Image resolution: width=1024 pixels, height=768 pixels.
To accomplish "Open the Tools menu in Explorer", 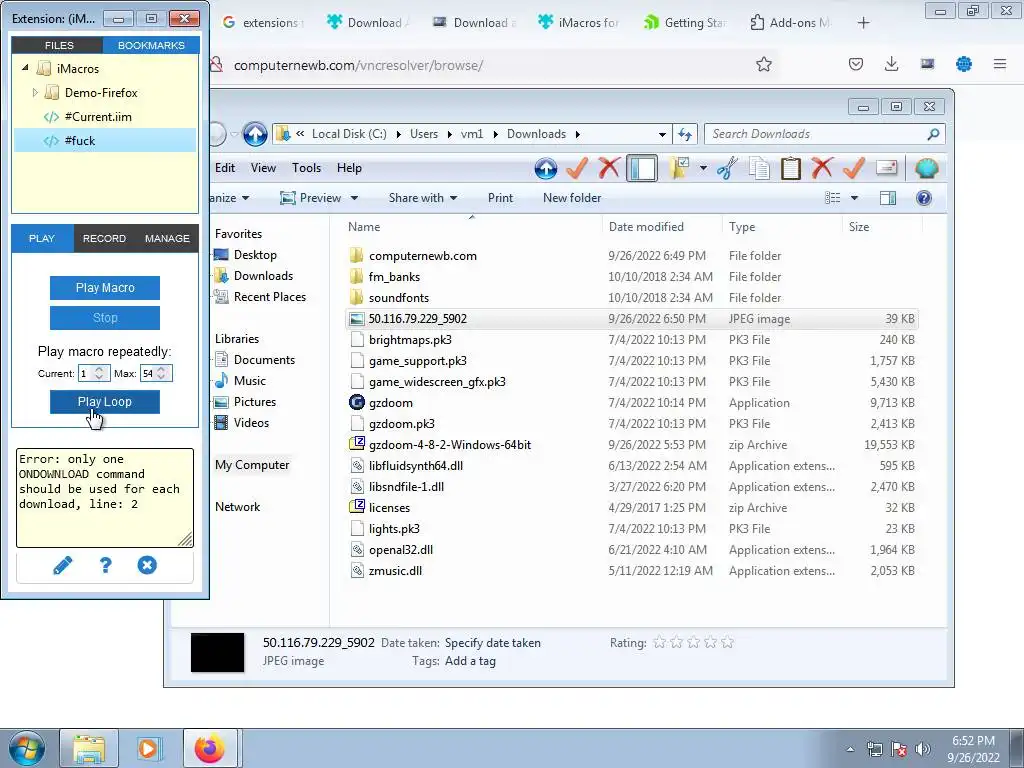I will point(306,168).
